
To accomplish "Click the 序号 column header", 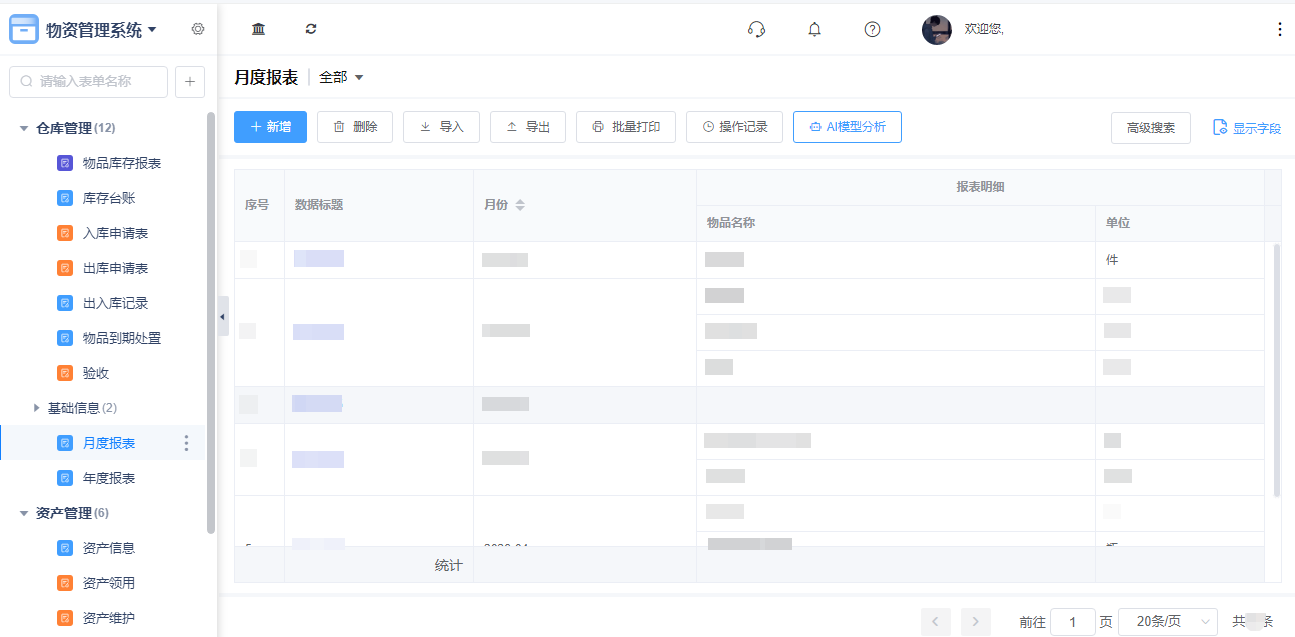I will tap(259, 205).
